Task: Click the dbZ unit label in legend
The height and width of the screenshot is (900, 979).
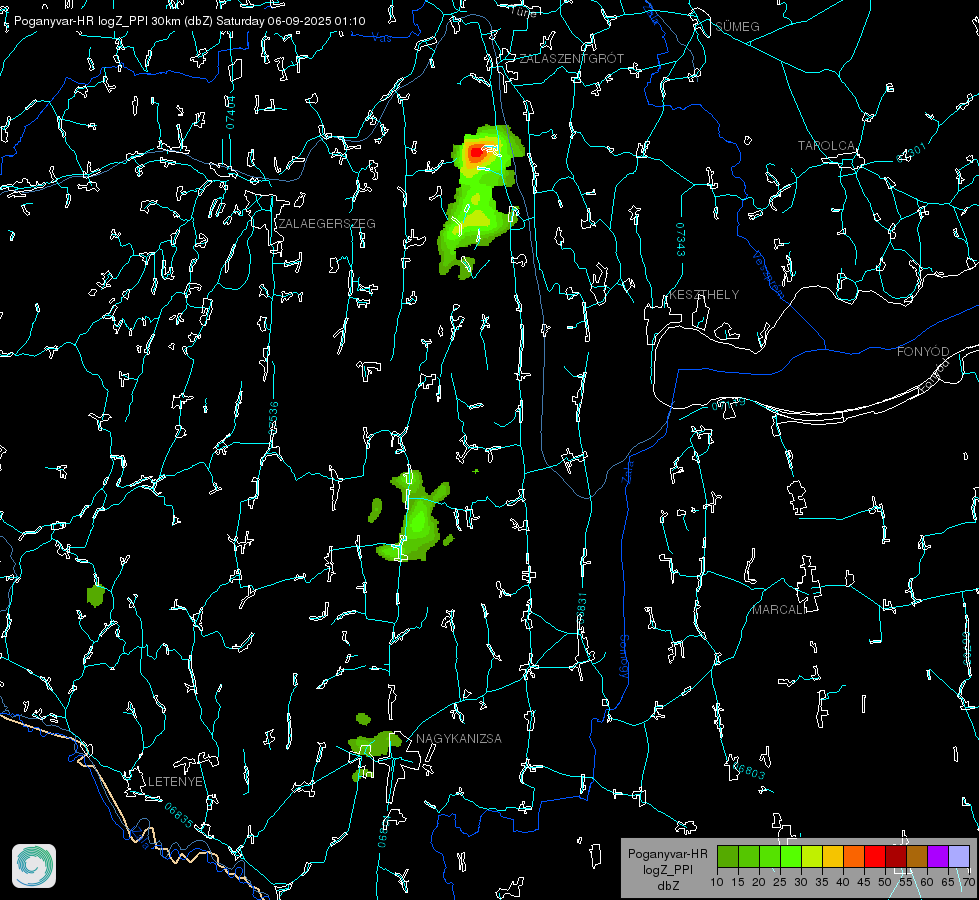Action: pos(668,886)
